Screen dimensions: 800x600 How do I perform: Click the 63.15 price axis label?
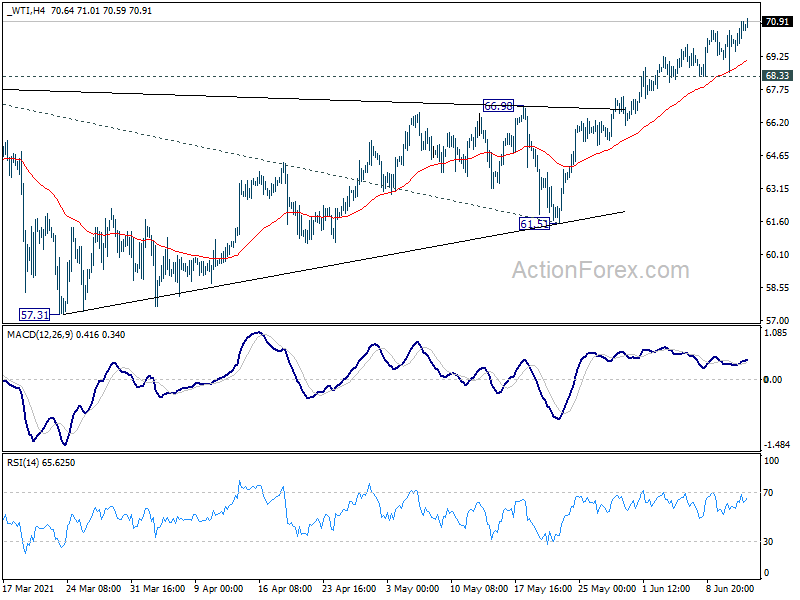(777, 189)
